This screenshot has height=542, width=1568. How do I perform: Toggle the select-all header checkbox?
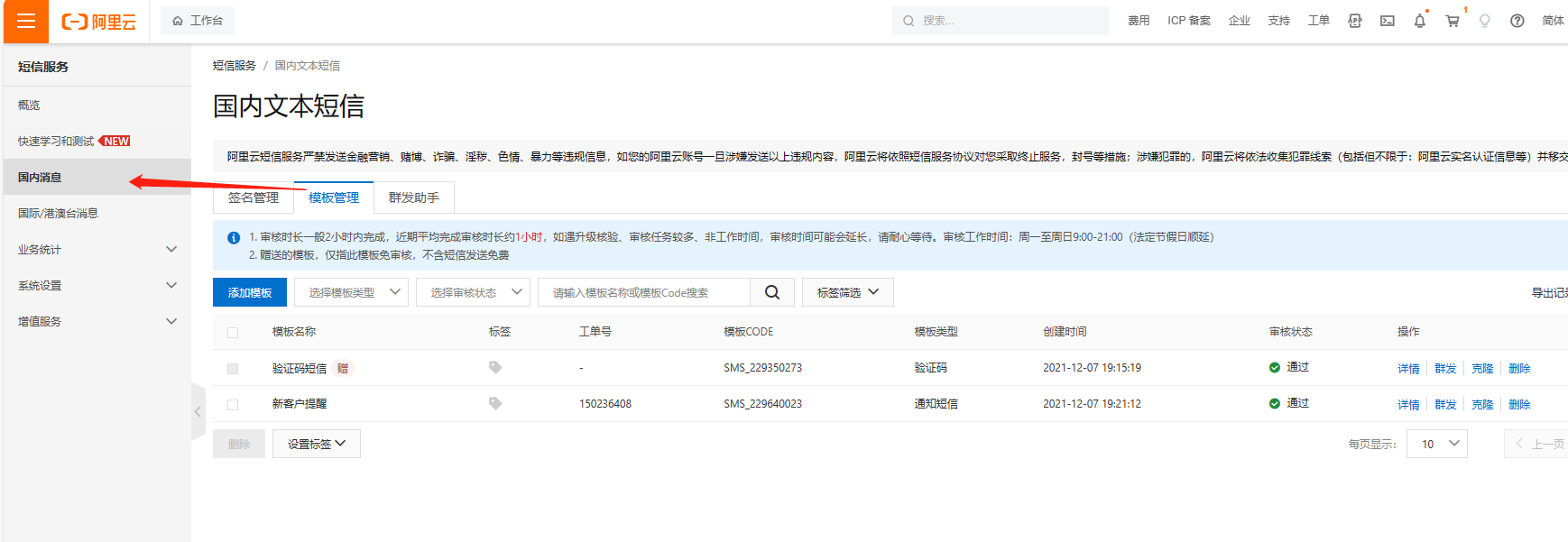tap(233, 333)
